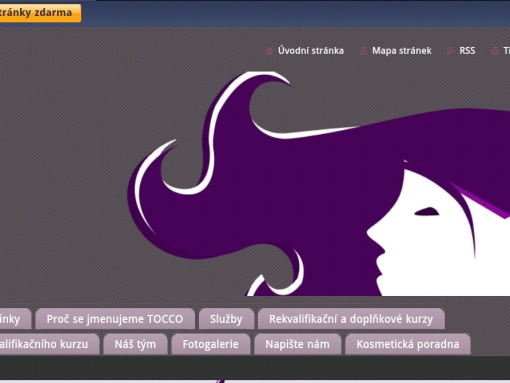510x383 pixels.
Task: Open the Náš tým tab
Action: [135, 344]
